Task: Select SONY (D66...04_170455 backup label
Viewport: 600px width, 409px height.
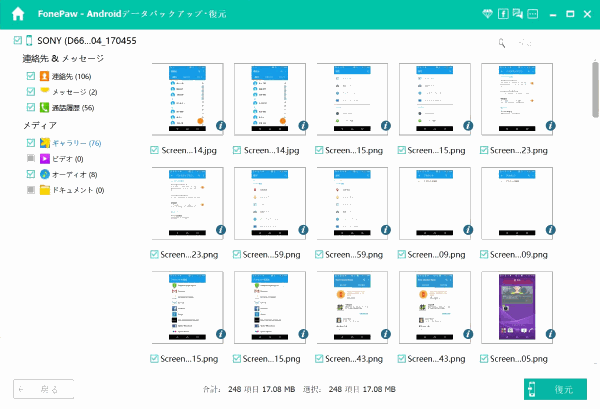Action: point(87,41)
